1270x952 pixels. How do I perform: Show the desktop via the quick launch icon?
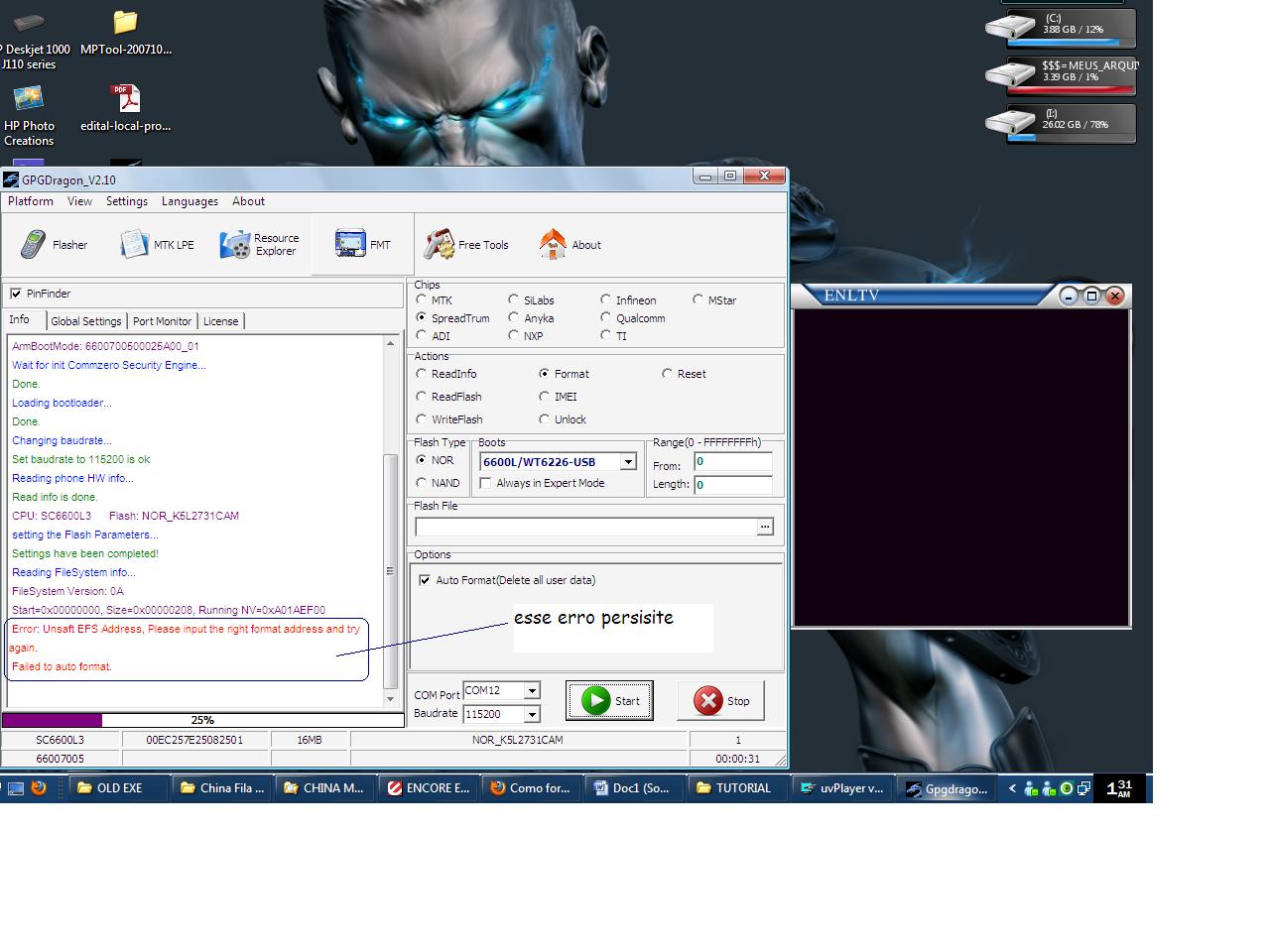(x=15, y=789)
